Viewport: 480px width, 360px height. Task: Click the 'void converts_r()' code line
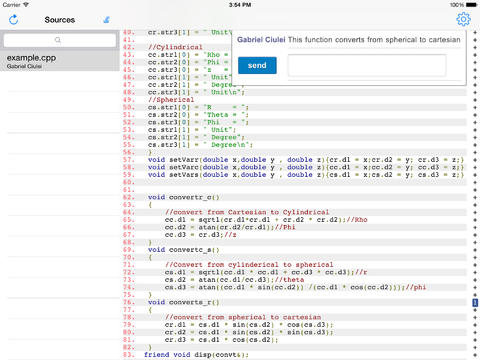(184, 302)
